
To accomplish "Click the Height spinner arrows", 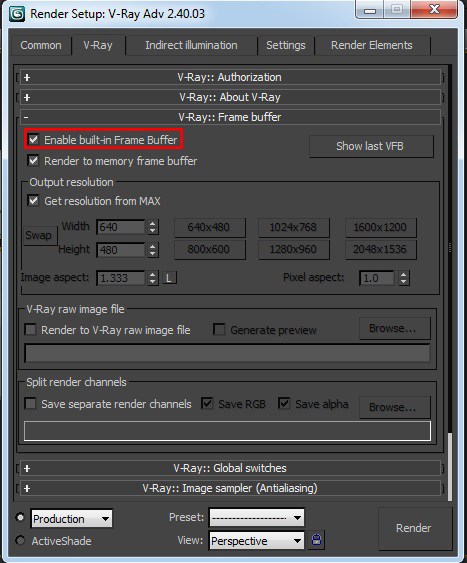I will tap(153, 250).
